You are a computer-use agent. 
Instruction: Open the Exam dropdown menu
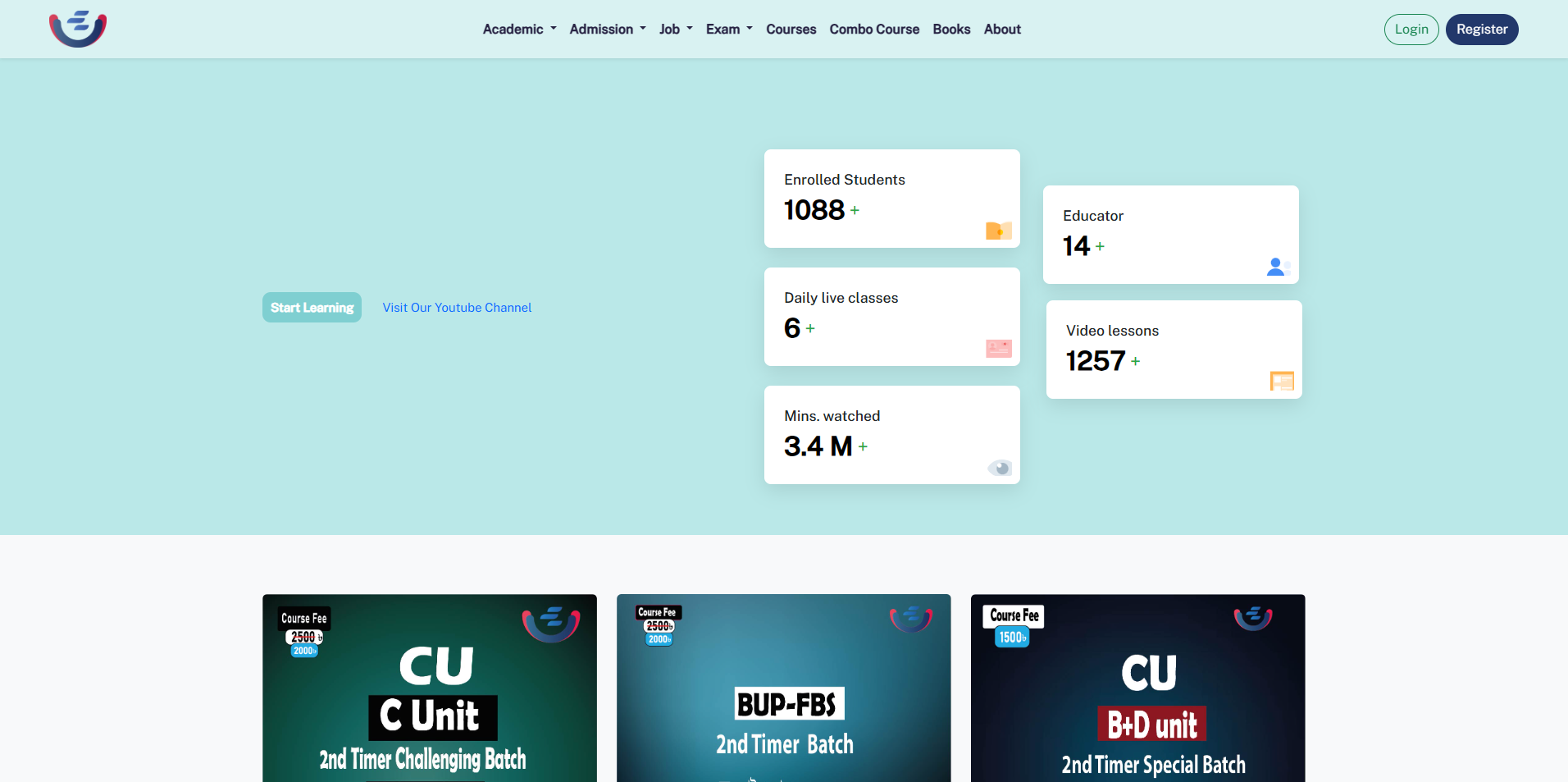point(729,30)
